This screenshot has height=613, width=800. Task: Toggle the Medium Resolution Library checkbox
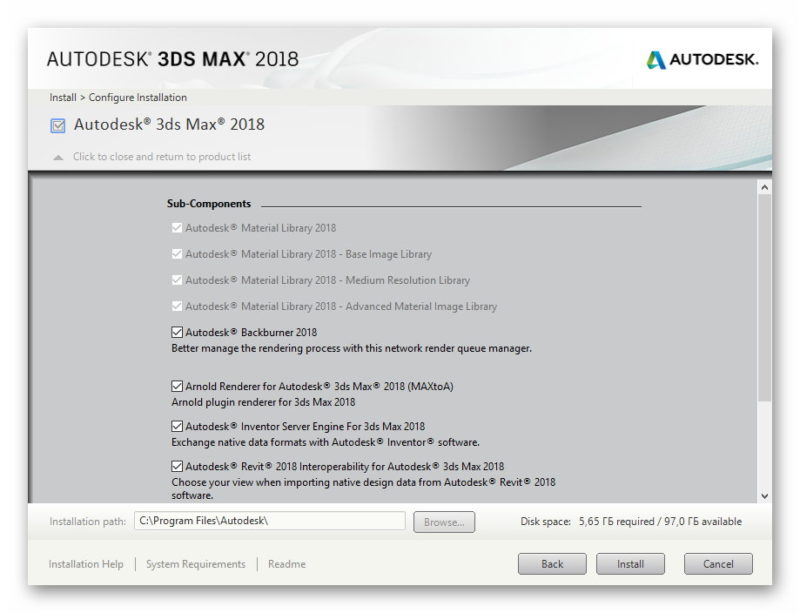[x=177, y=280]
